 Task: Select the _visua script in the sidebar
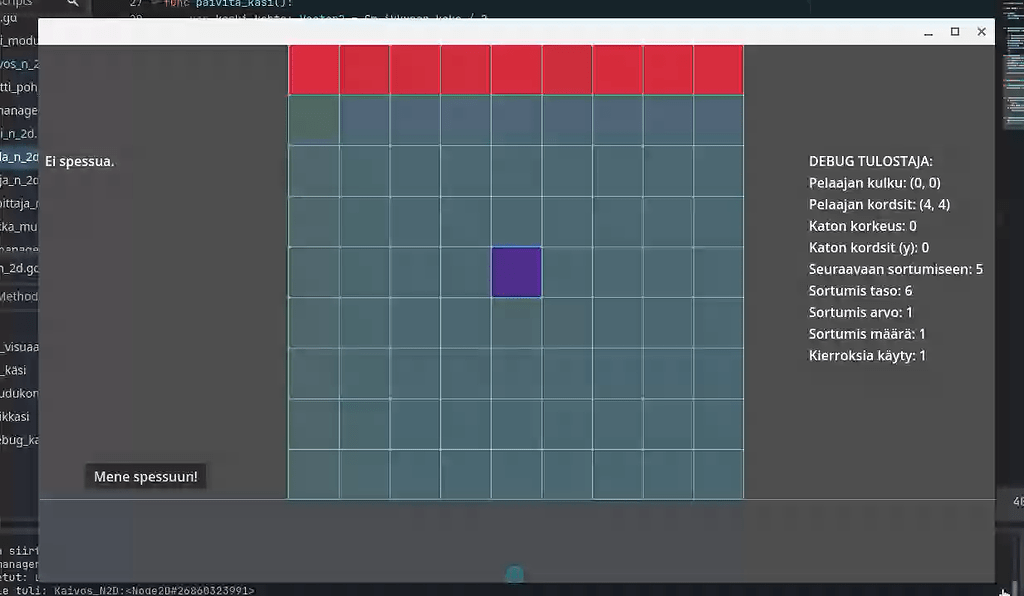[18, 347]
